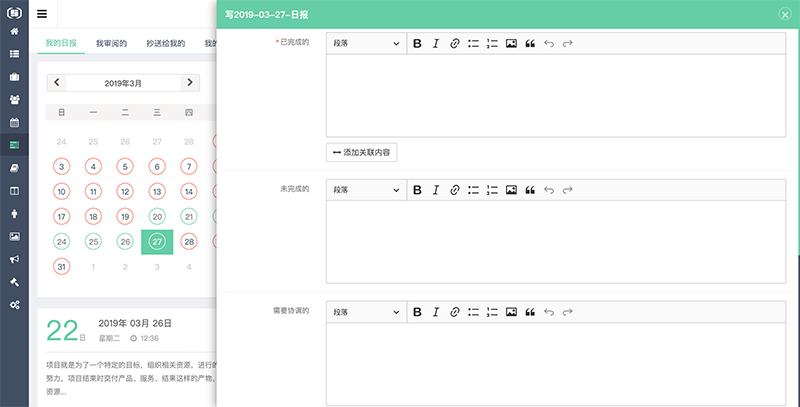Insert image in the 未完成的 editor

[x=511, y=190]
